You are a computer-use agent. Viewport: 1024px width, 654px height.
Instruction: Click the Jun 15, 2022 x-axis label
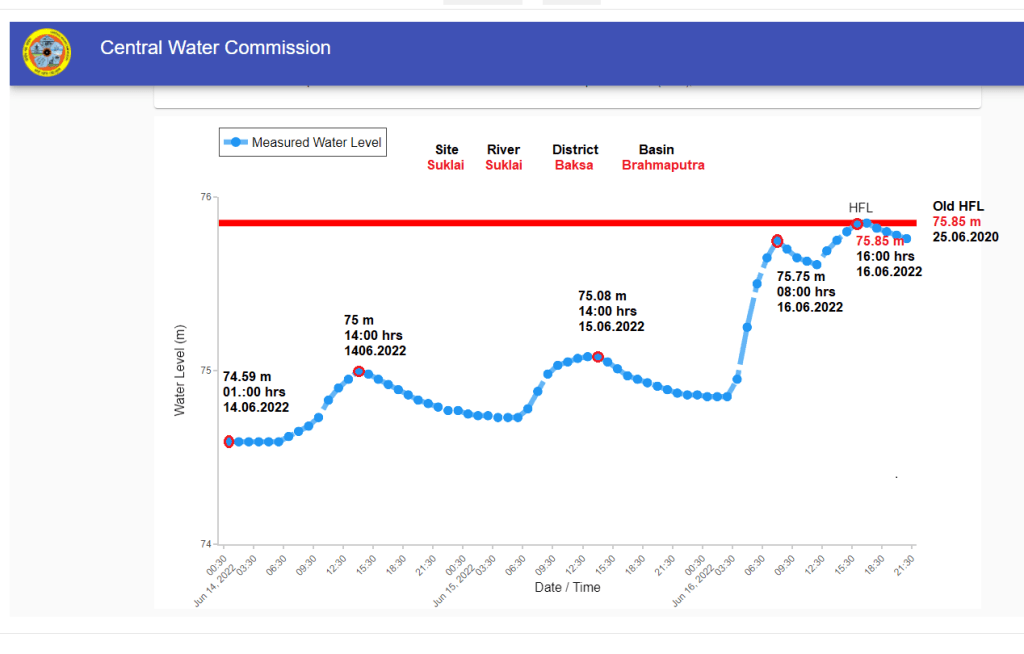pos(456,583)
